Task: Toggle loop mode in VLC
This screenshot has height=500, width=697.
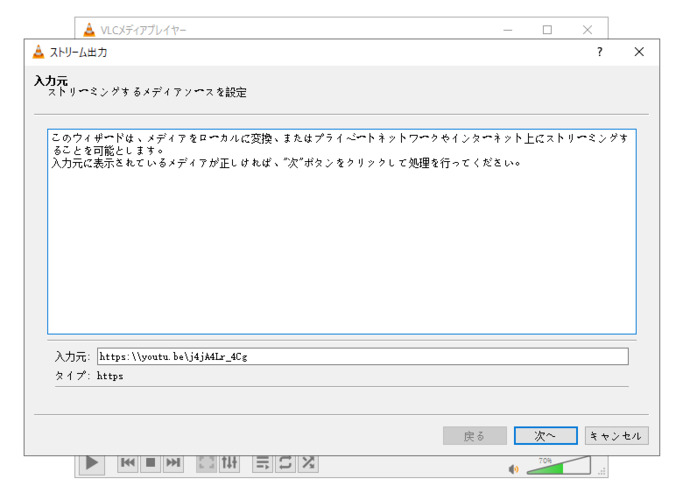Action: point(285,463)
